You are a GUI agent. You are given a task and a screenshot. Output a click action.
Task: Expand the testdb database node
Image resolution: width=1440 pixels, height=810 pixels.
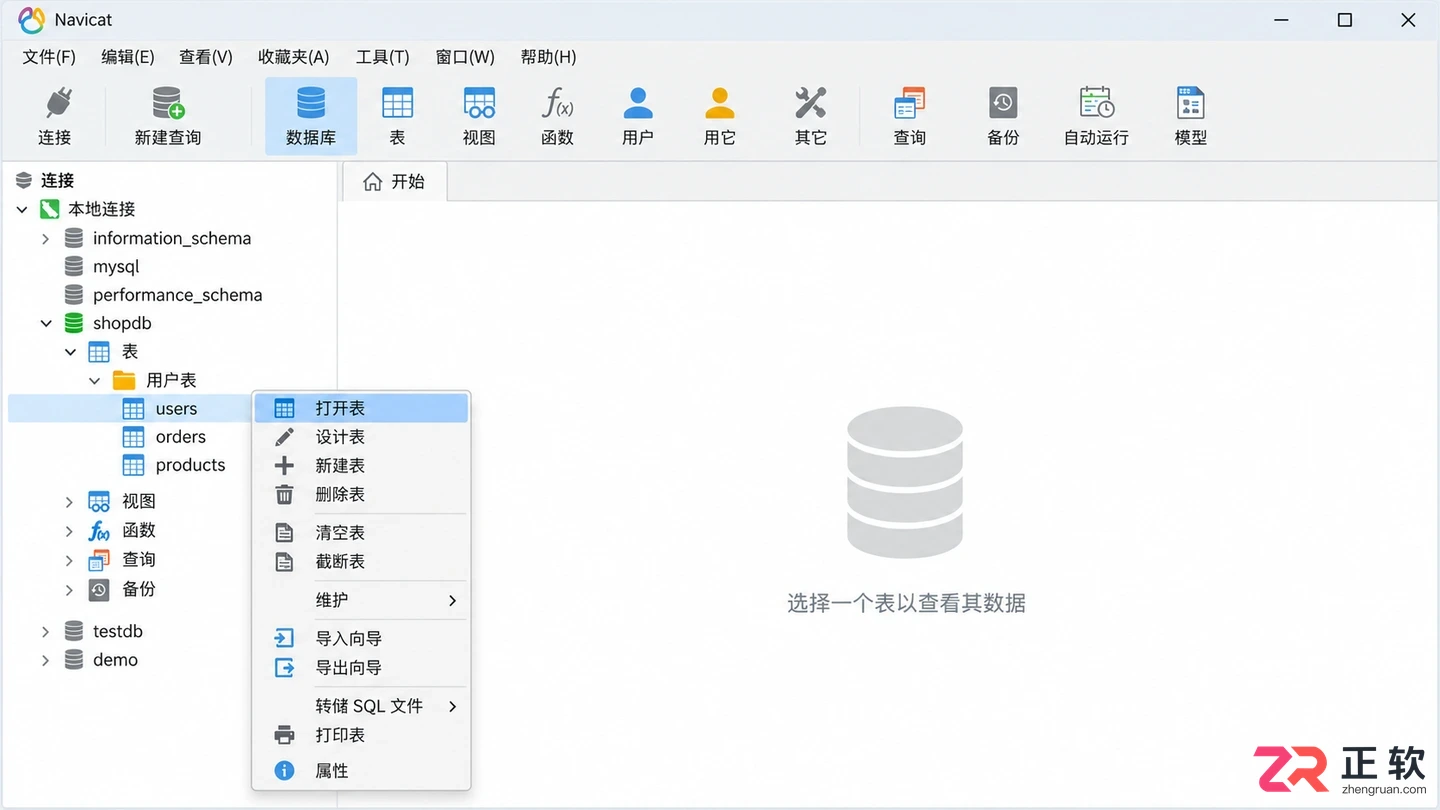(x=45, y=631)
